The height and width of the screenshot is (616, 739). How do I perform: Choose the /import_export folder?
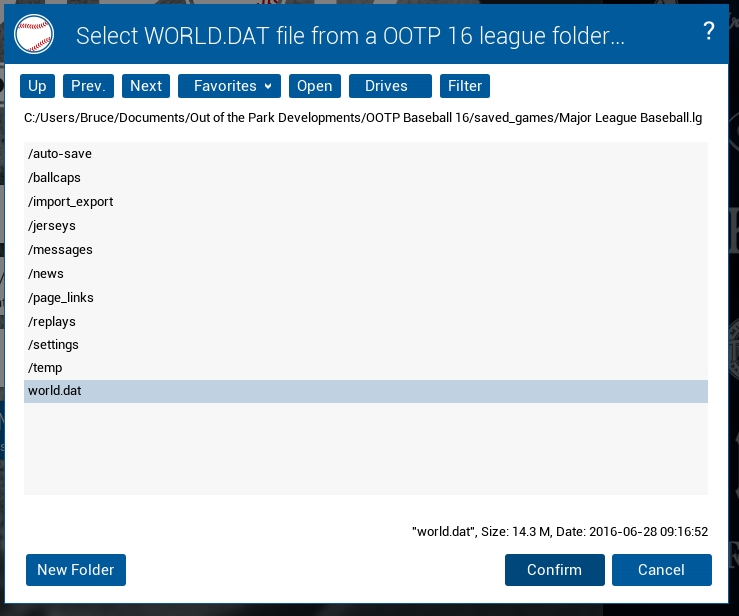coord(71,202)
